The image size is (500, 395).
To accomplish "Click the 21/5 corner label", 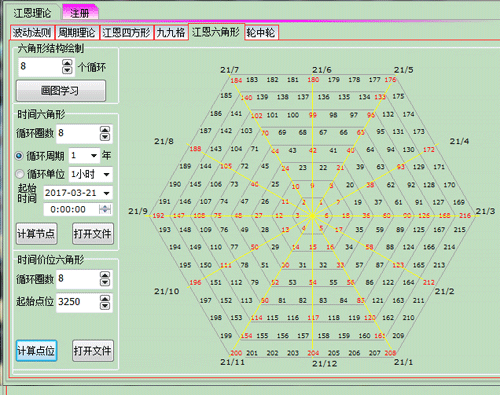I will 404,70.
